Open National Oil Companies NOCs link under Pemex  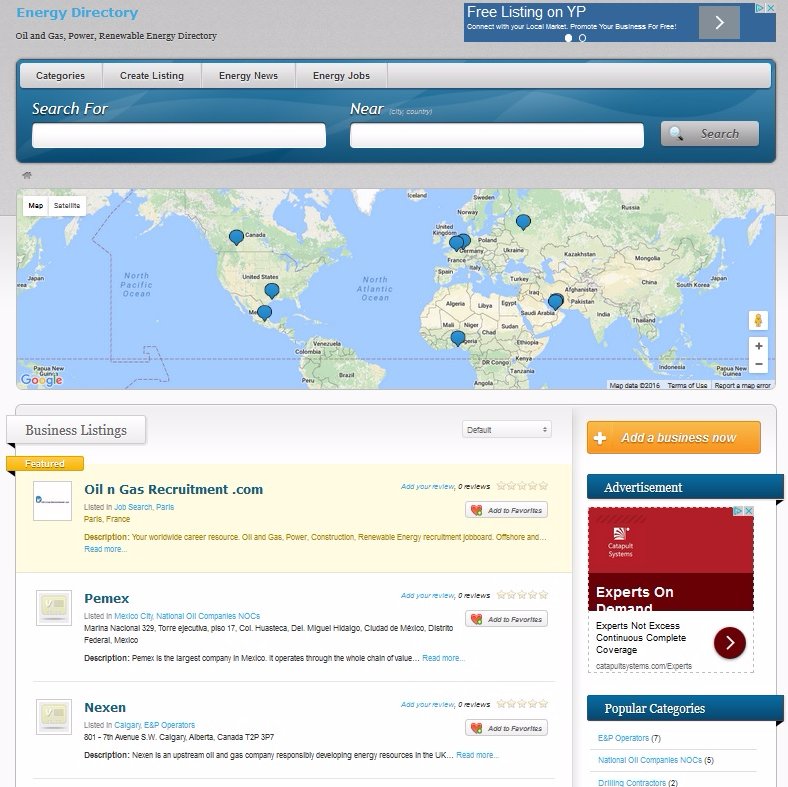click(208, 616)
